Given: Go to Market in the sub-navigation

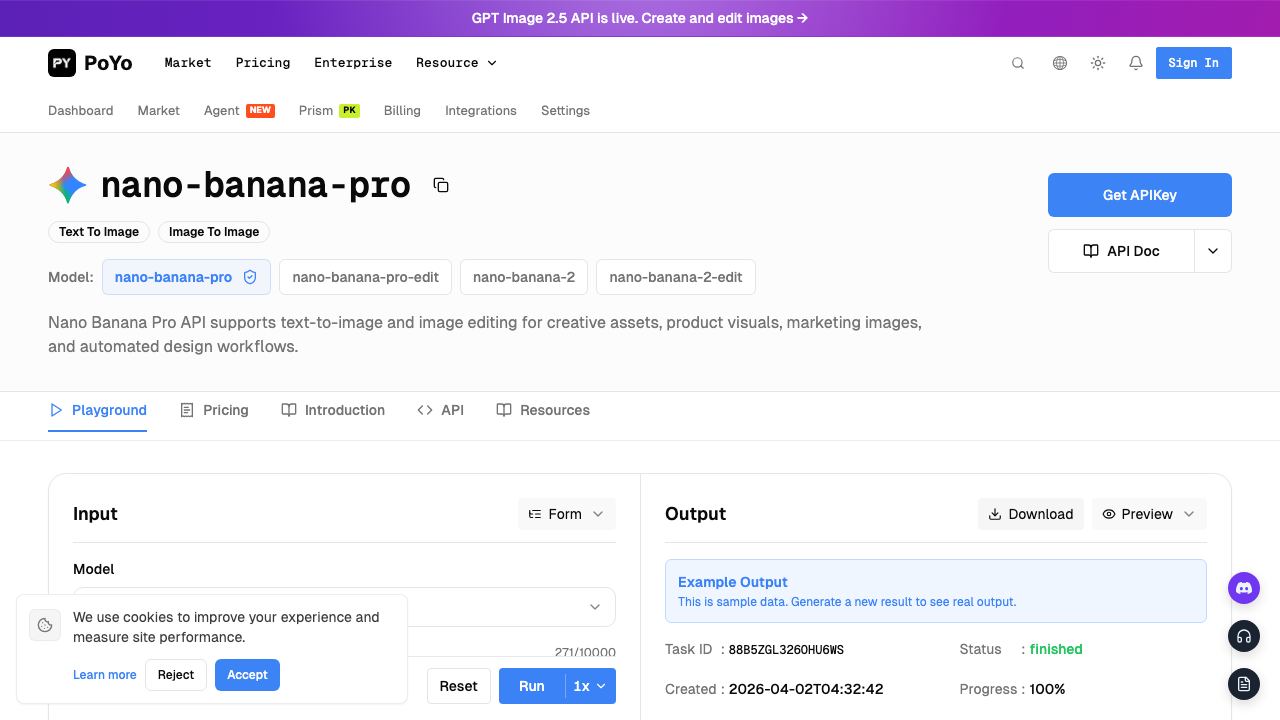Looking at the screenshot, I should tap(159, 110).
